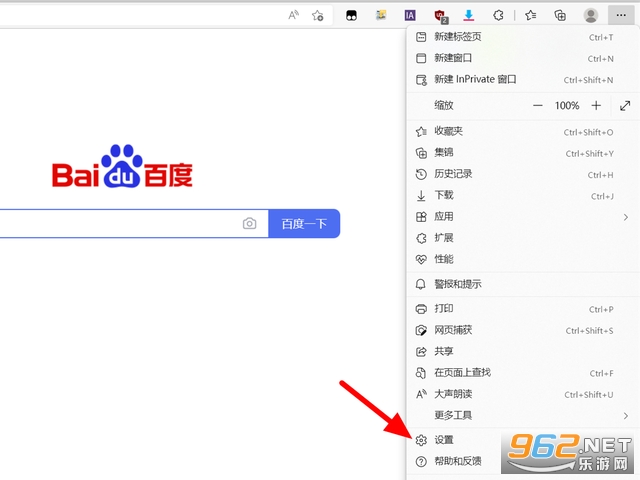640x480 pixels.
Task: Open the Favorites toolbar icon
Action: [531, 16]
